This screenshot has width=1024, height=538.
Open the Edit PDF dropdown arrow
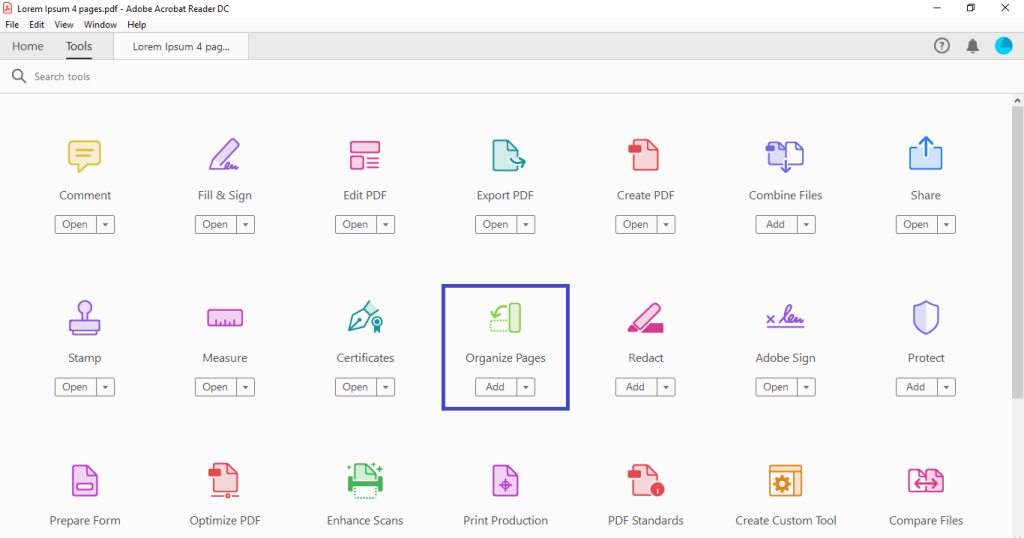pyautogui.click(x=385, y=225)
